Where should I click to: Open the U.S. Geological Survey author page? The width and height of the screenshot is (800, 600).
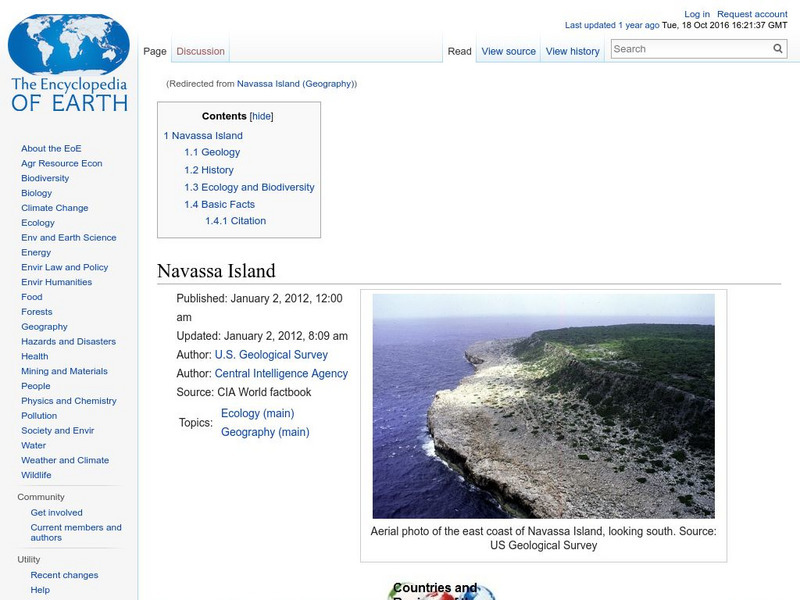(272, 354)
